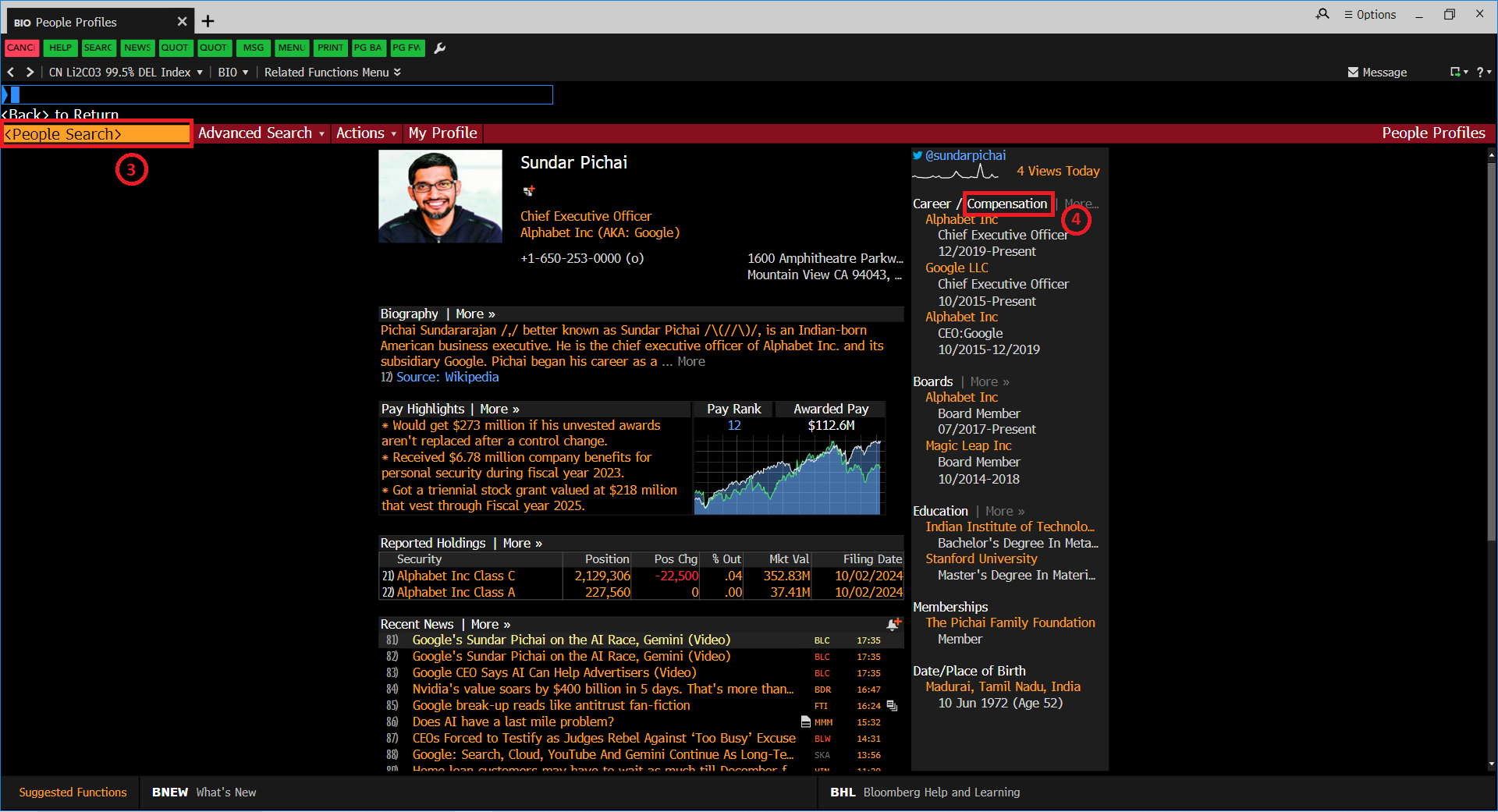This screenshot has height=812, width=1498.
Task: Expand Pay Highlights via its More link
Action: [499, 409]
